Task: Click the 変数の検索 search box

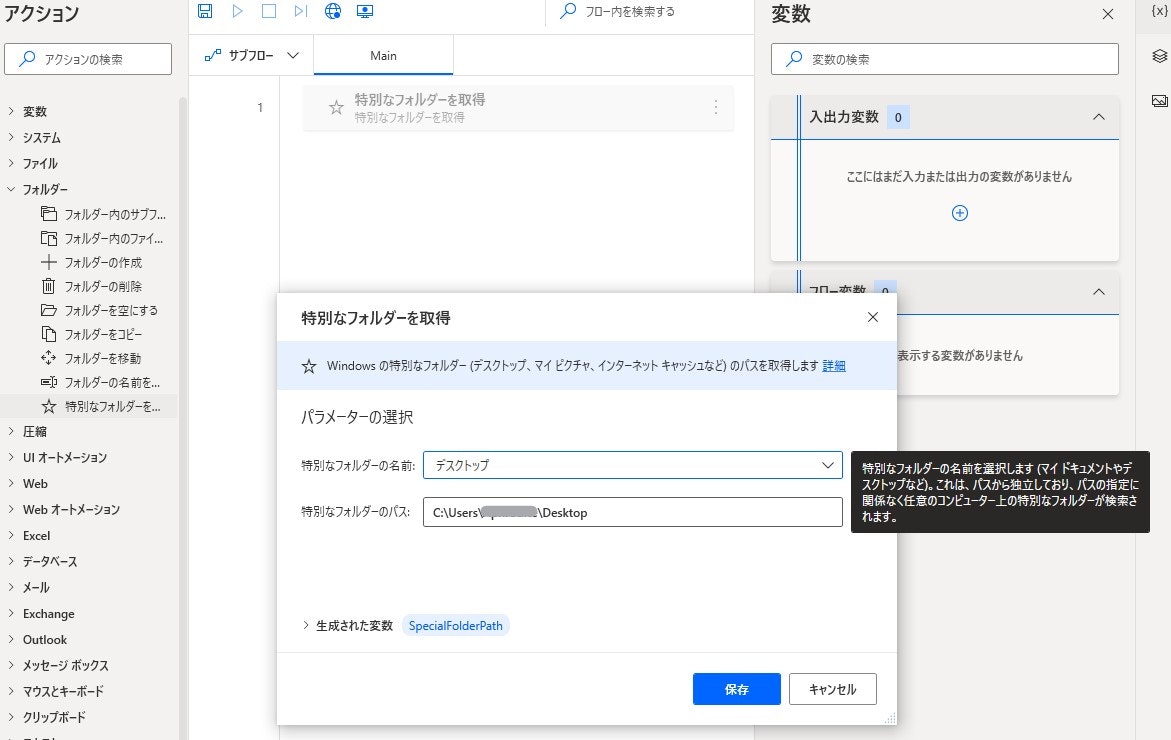Action: [945, 59]
